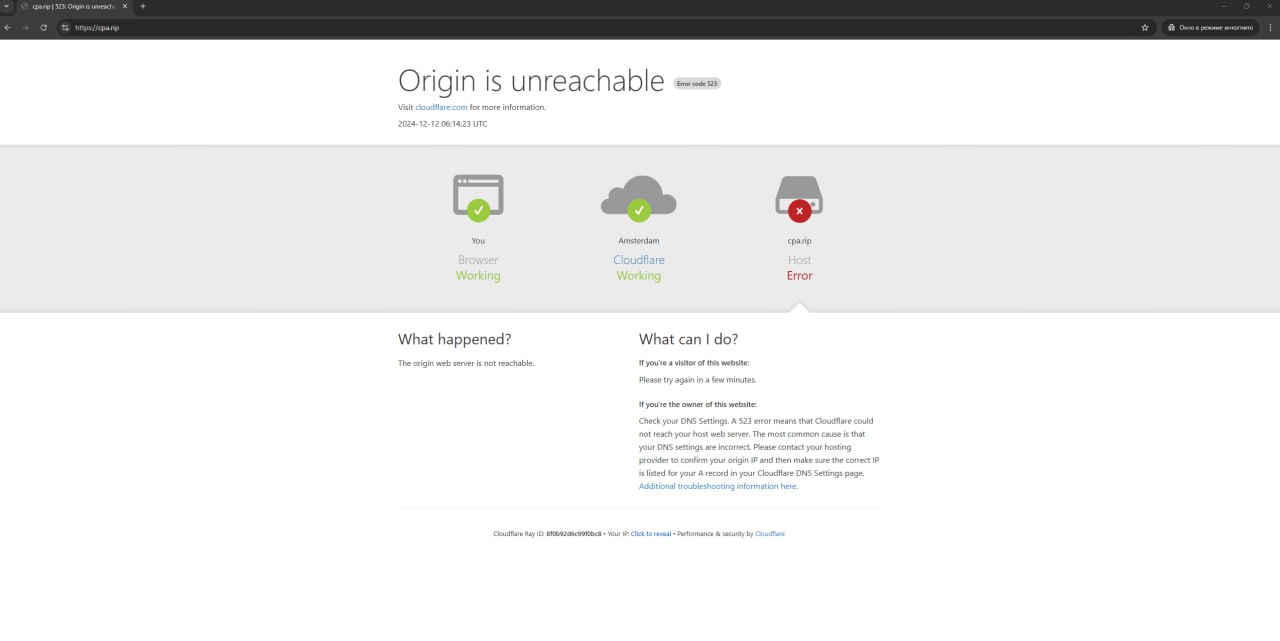Click the Error code 523 badge

(x=697, y=83)
